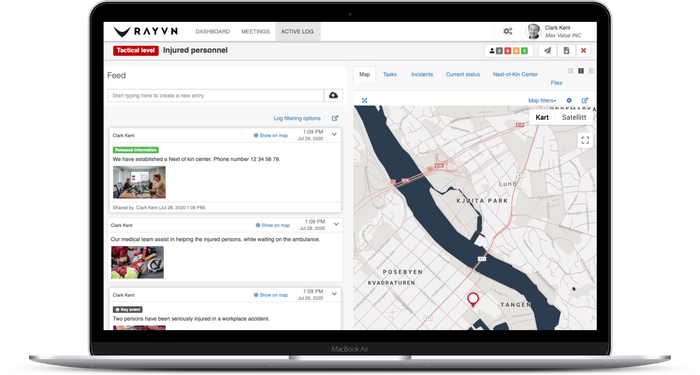Open Log filtering options link
Viewport: 700px width, 375px height.
297,118
